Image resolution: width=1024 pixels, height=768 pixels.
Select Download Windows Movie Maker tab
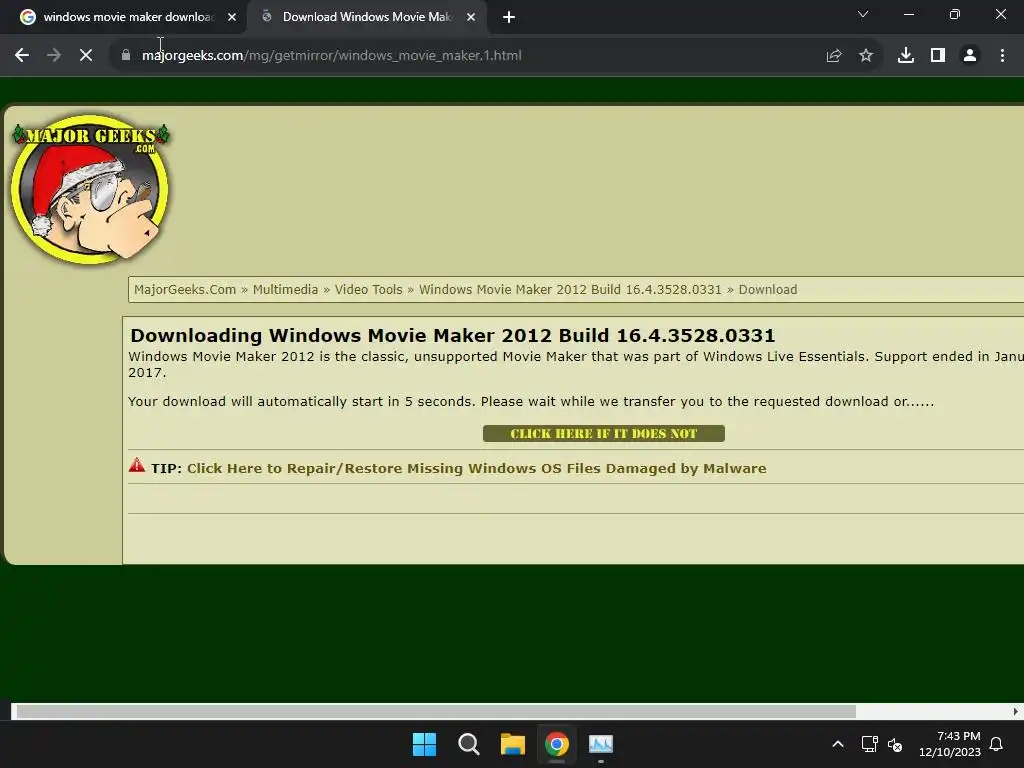366,18
